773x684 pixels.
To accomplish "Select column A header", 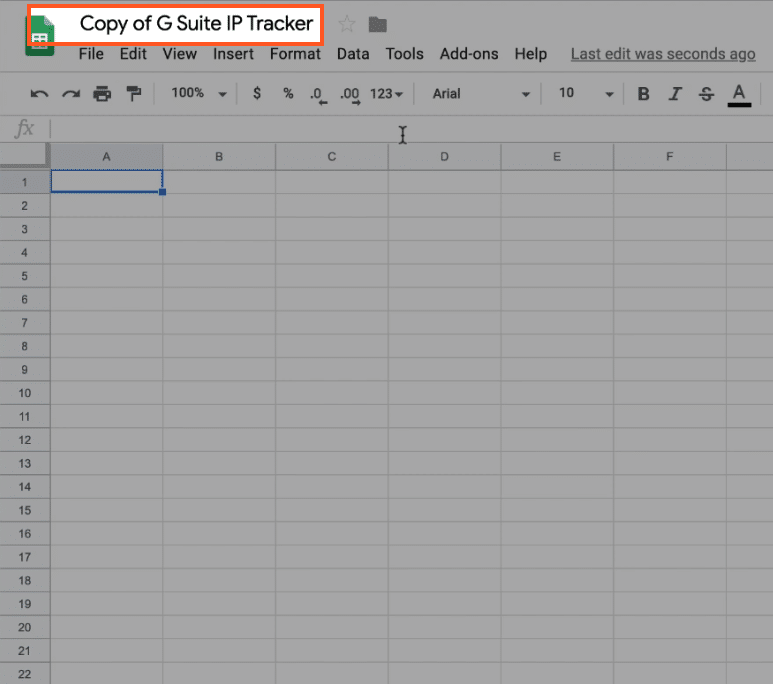I will pyautogui.click(x=106, y=157).
